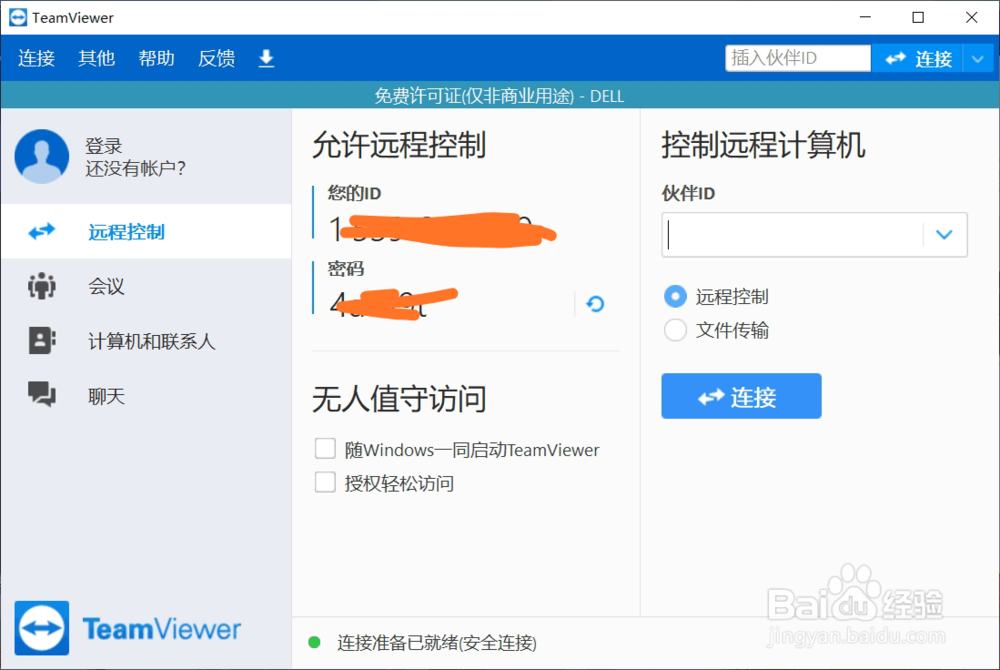Screen dimensions: 1000x670
Task: Click the contacts book icon in sidebar
Action: click(x=42, y=340)
